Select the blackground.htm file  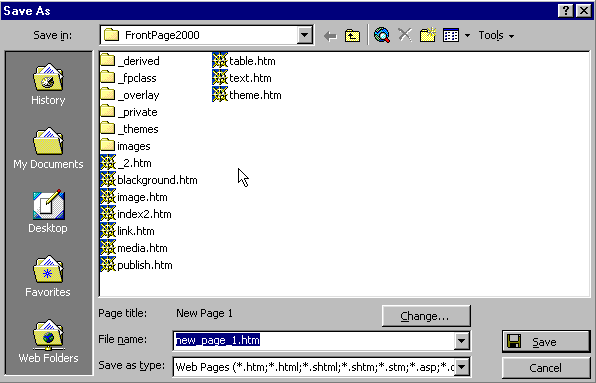(149, 180)
